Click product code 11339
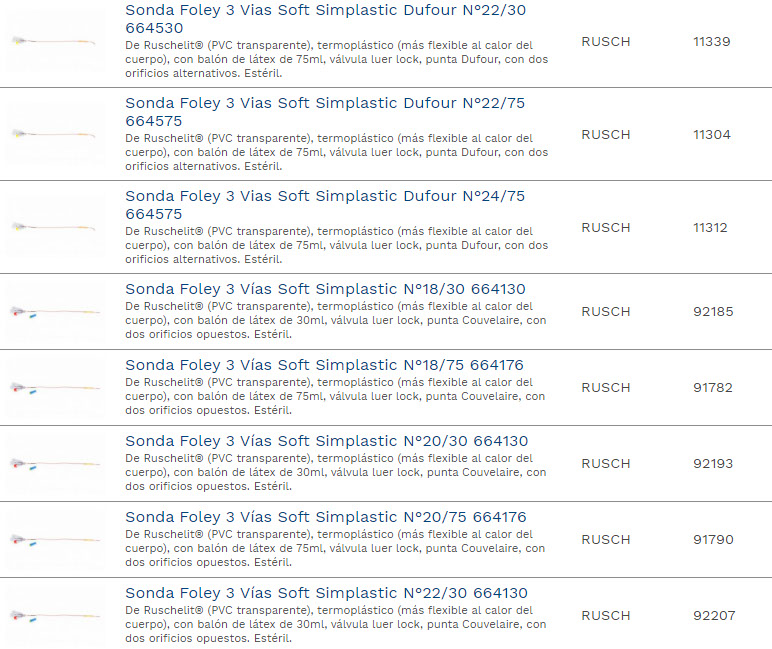This screenshot has height=649, width=772. point(712,42)
